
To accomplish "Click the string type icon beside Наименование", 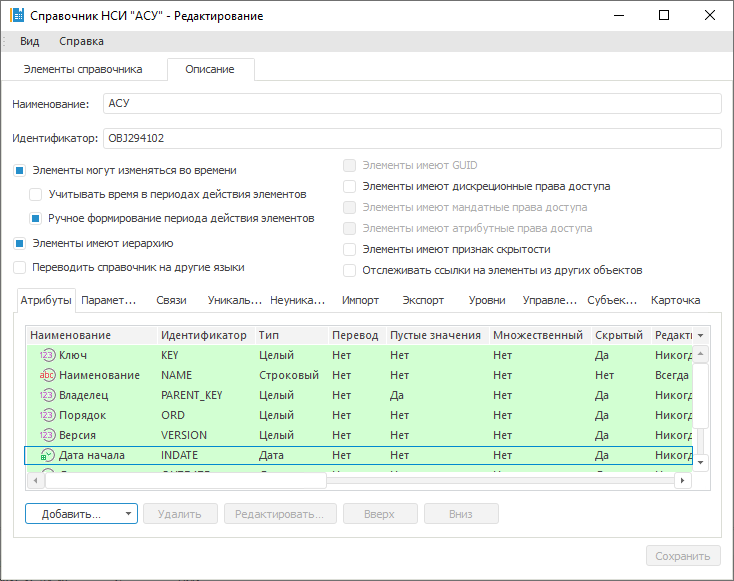I will 47,375.
